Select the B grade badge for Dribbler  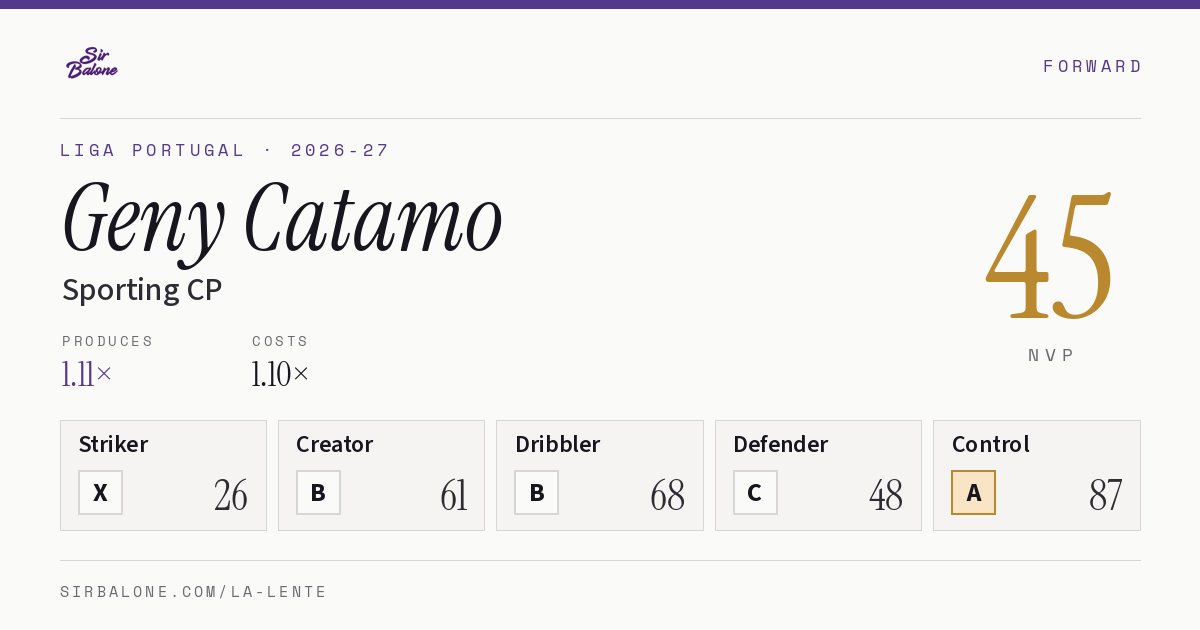point(536,492)
